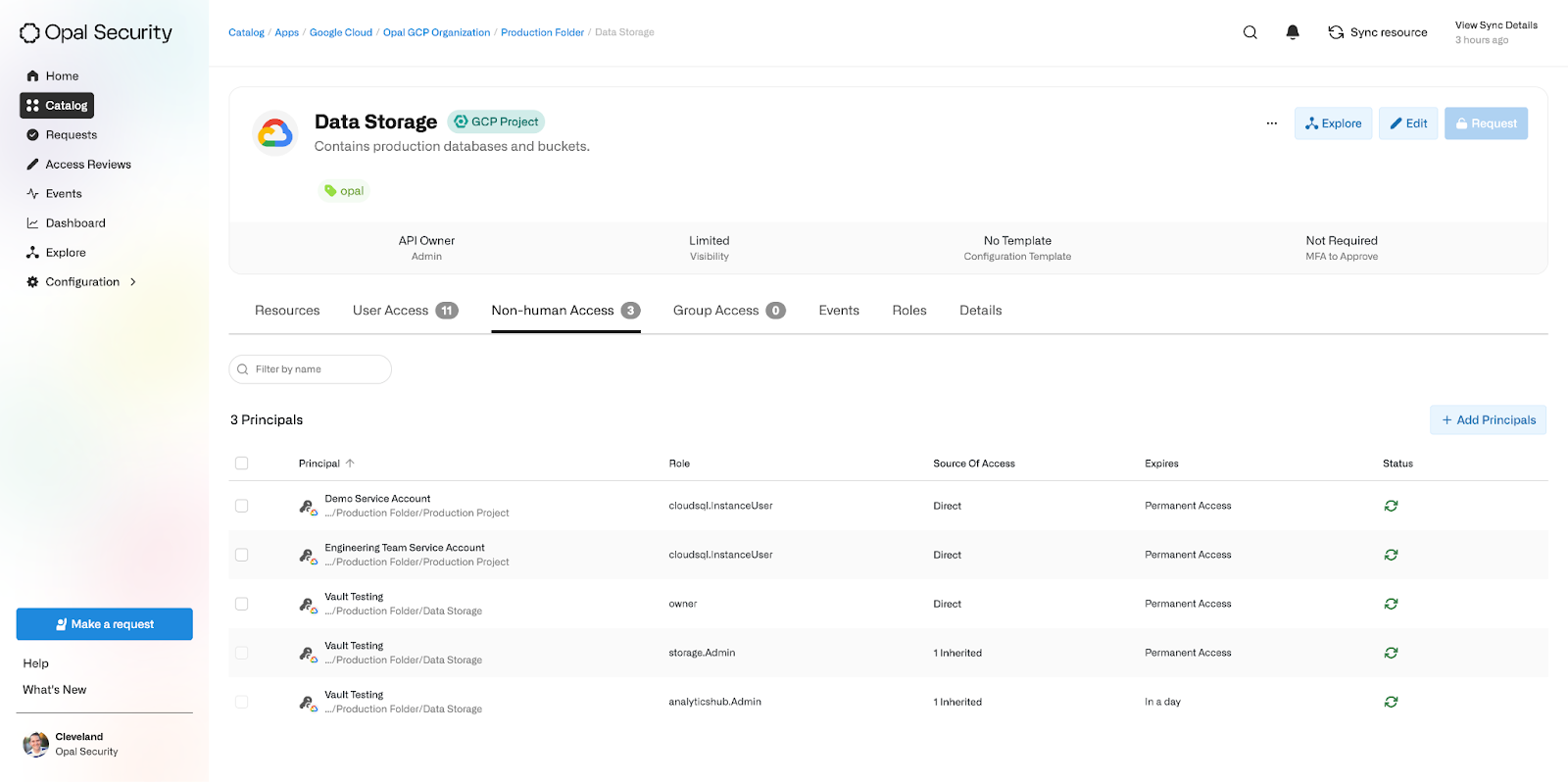Click the Vault Testing owner row icon
1568x782 pixels.
308,605
